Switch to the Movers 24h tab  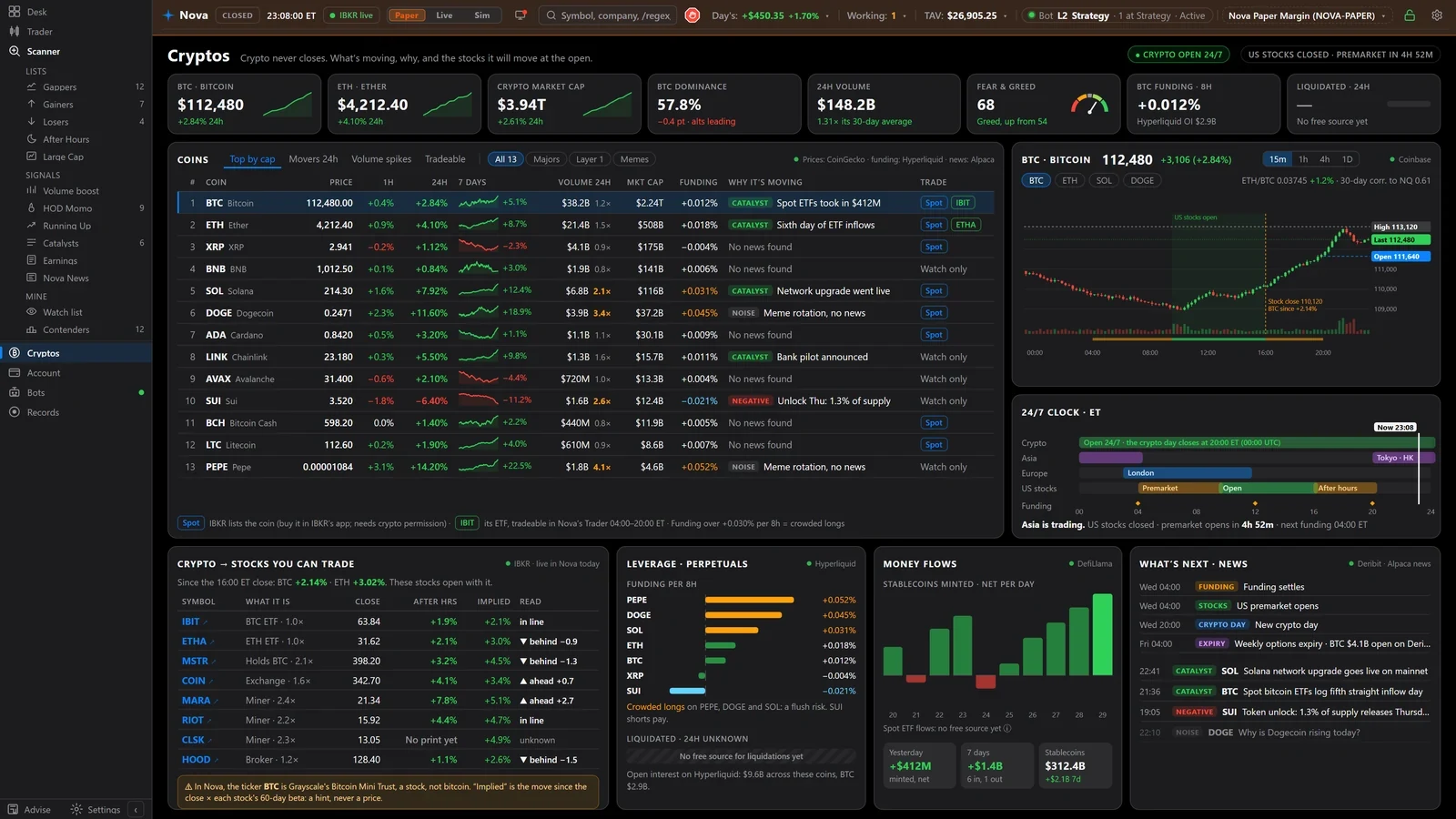(x=313, y=159)
